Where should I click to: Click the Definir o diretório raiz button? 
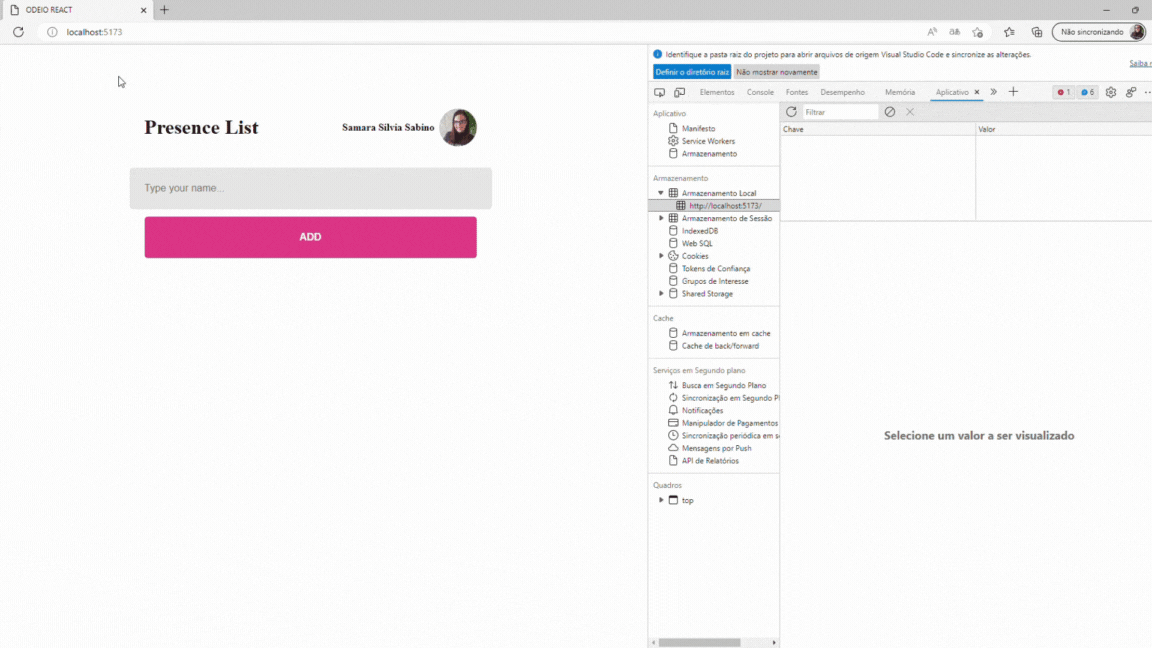coord(690,71)
